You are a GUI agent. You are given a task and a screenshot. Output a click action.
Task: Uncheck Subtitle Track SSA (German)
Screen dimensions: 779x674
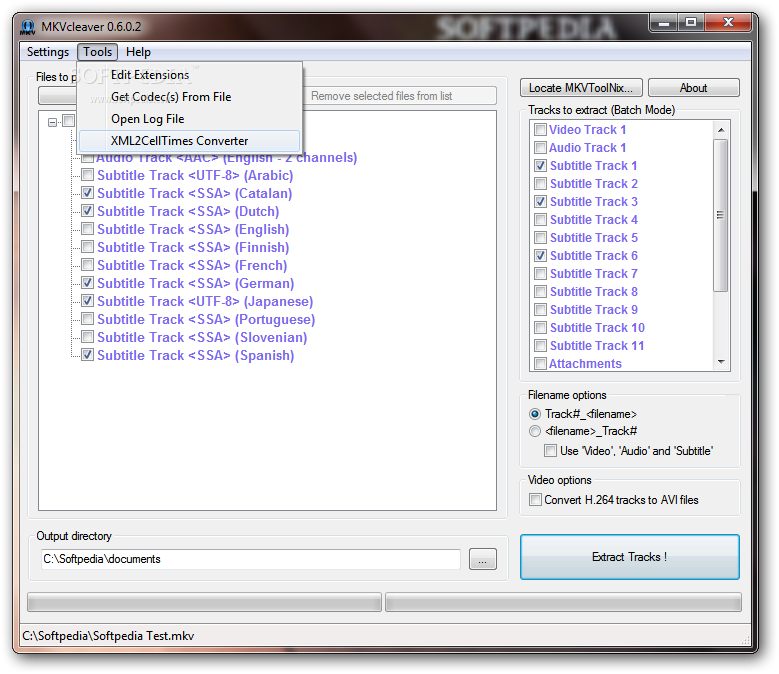(87, 283)
